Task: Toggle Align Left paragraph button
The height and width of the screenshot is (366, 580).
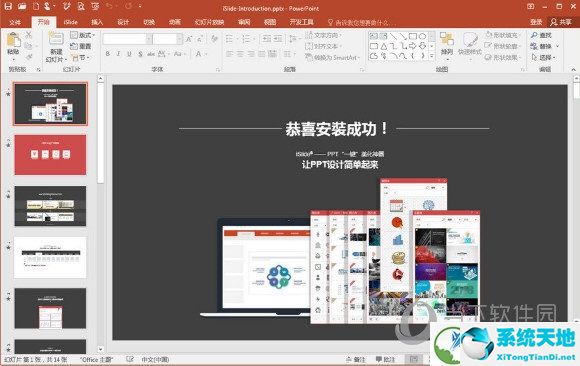Action: pyautogui.click(x=230, y=54)
